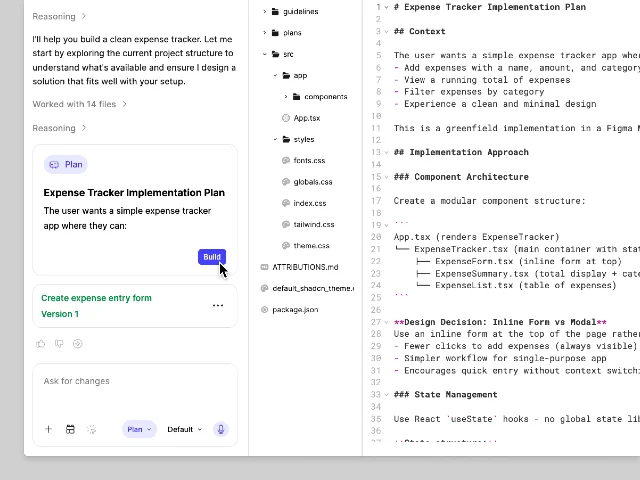Image resolution: width=640 pixels, height=480 pixels.
Task: Collapse the app folder
Action: (x=276, y=75)
